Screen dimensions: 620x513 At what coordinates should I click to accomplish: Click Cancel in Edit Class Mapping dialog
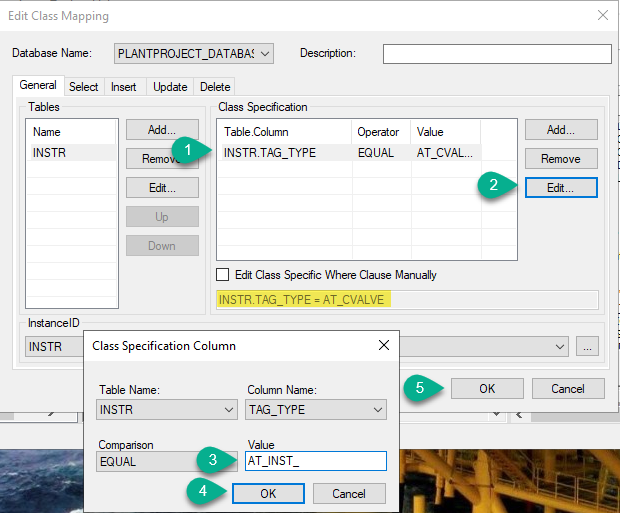pyautogui.click(x=568, y=388)
